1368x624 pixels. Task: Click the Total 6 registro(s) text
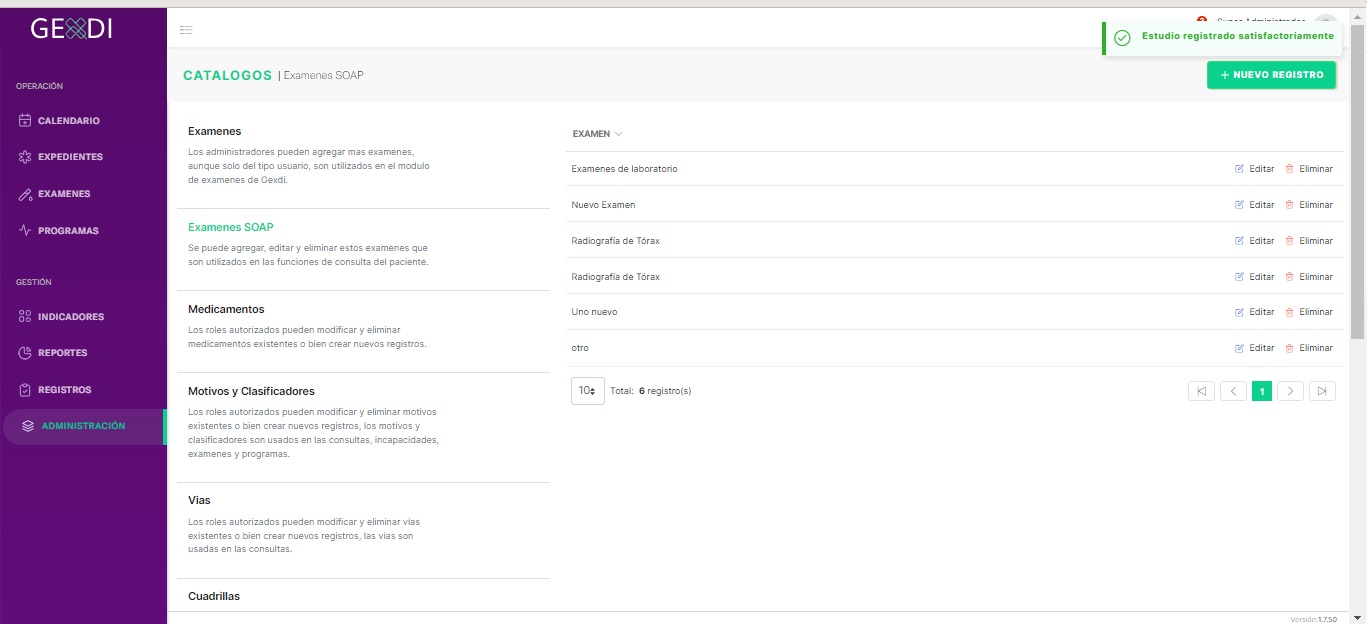tap(651, 391)
